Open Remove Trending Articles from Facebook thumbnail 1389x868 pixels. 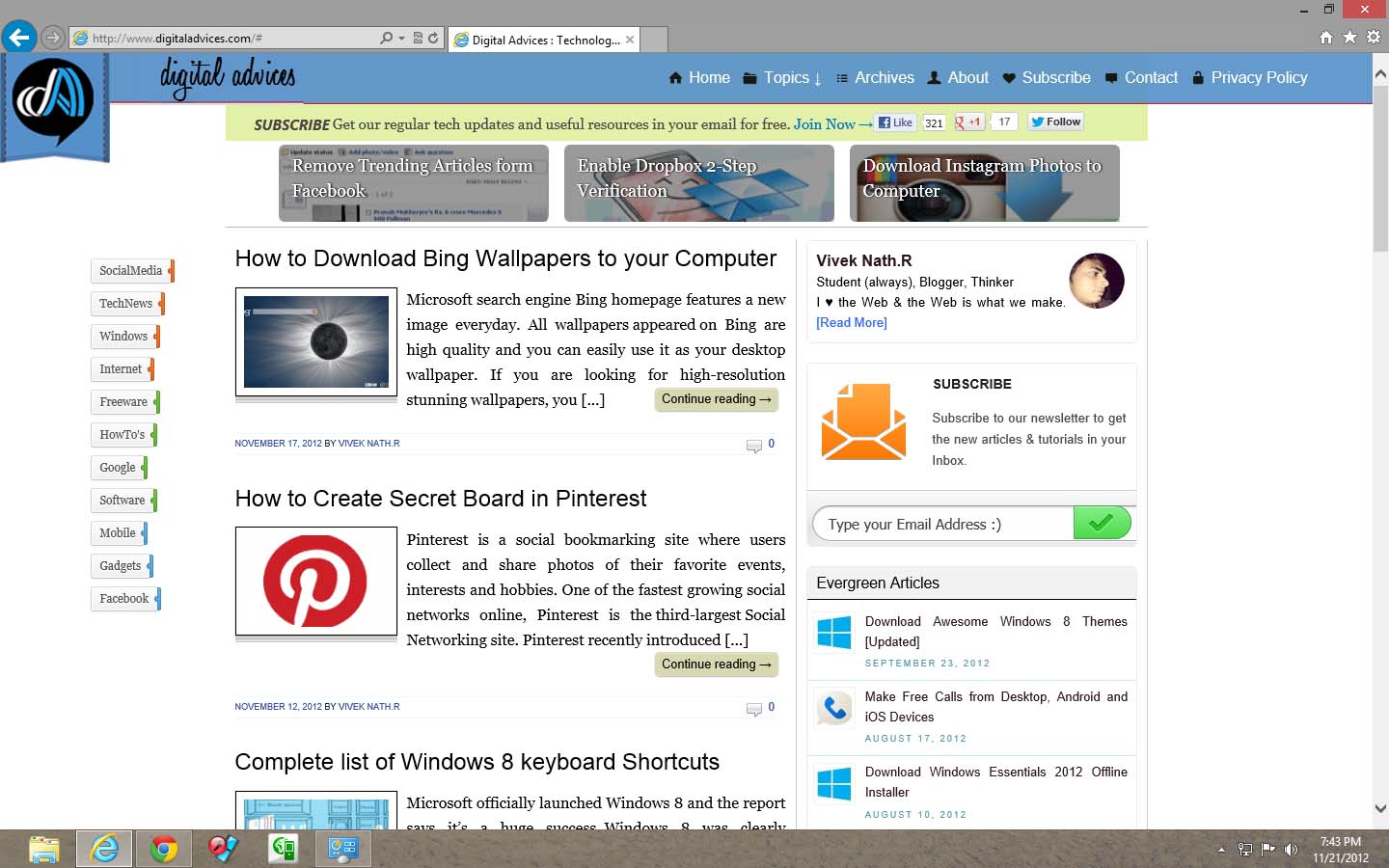413,183
